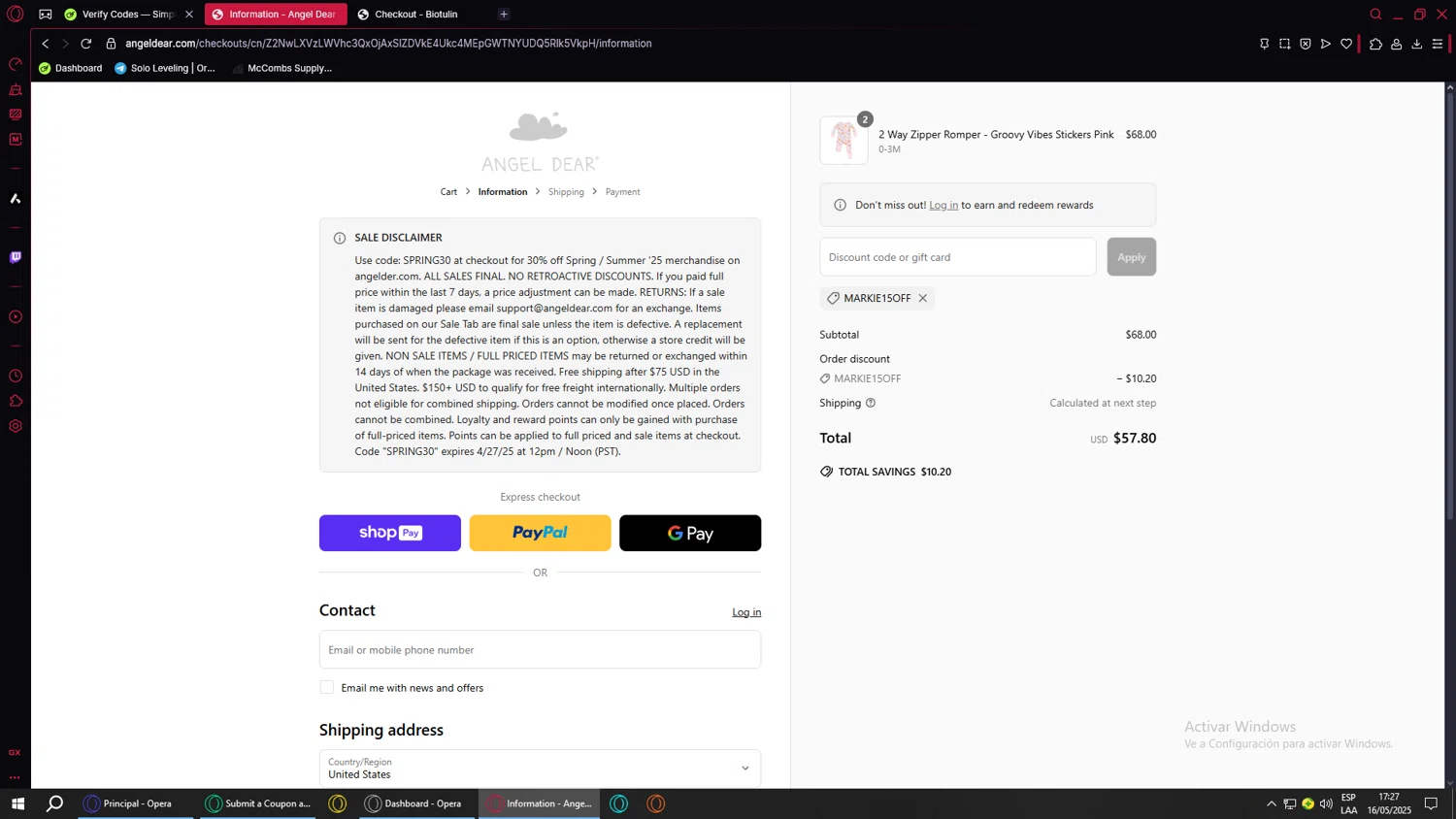Open Solo Leveling bookmark

(x=164, y=68)
